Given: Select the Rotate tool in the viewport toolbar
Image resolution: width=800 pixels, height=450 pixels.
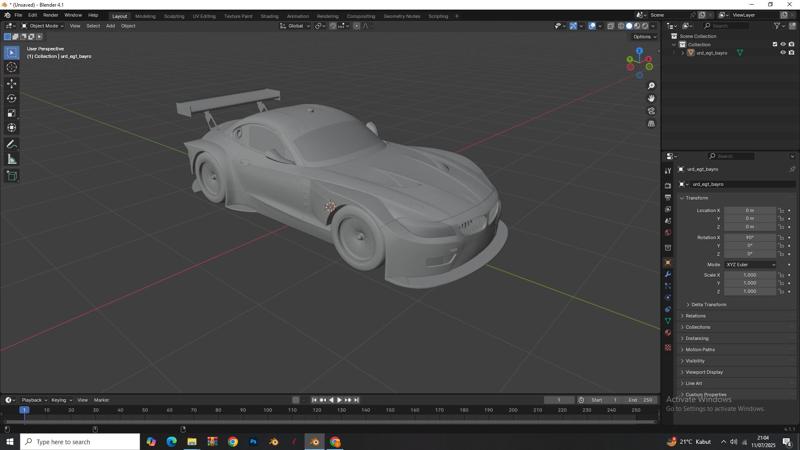Looking at the screenshot, I should 12,98.
